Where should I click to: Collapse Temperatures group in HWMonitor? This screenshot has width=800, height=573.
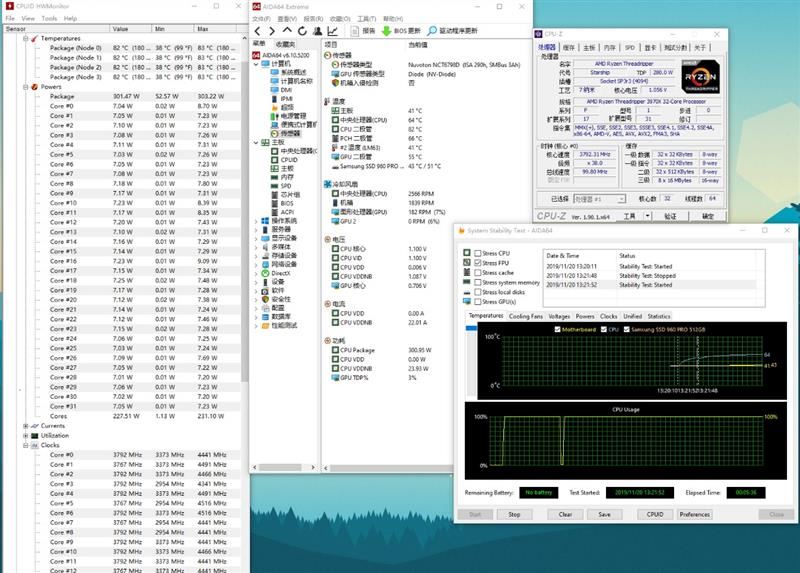point(26,38)
